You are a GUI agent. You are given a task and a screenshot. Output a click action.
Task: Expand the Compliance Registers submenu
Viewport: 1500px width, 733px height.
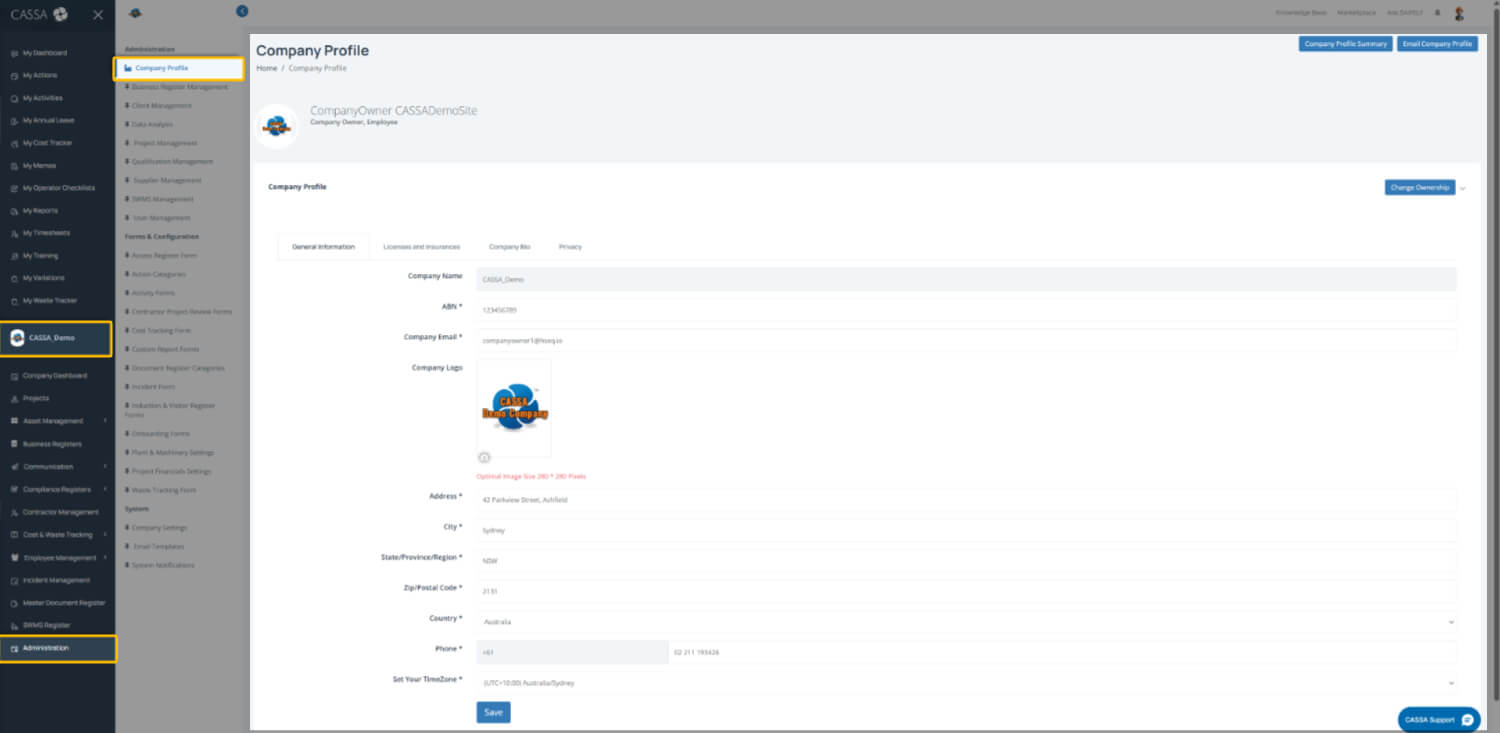[x=104, y=489]
